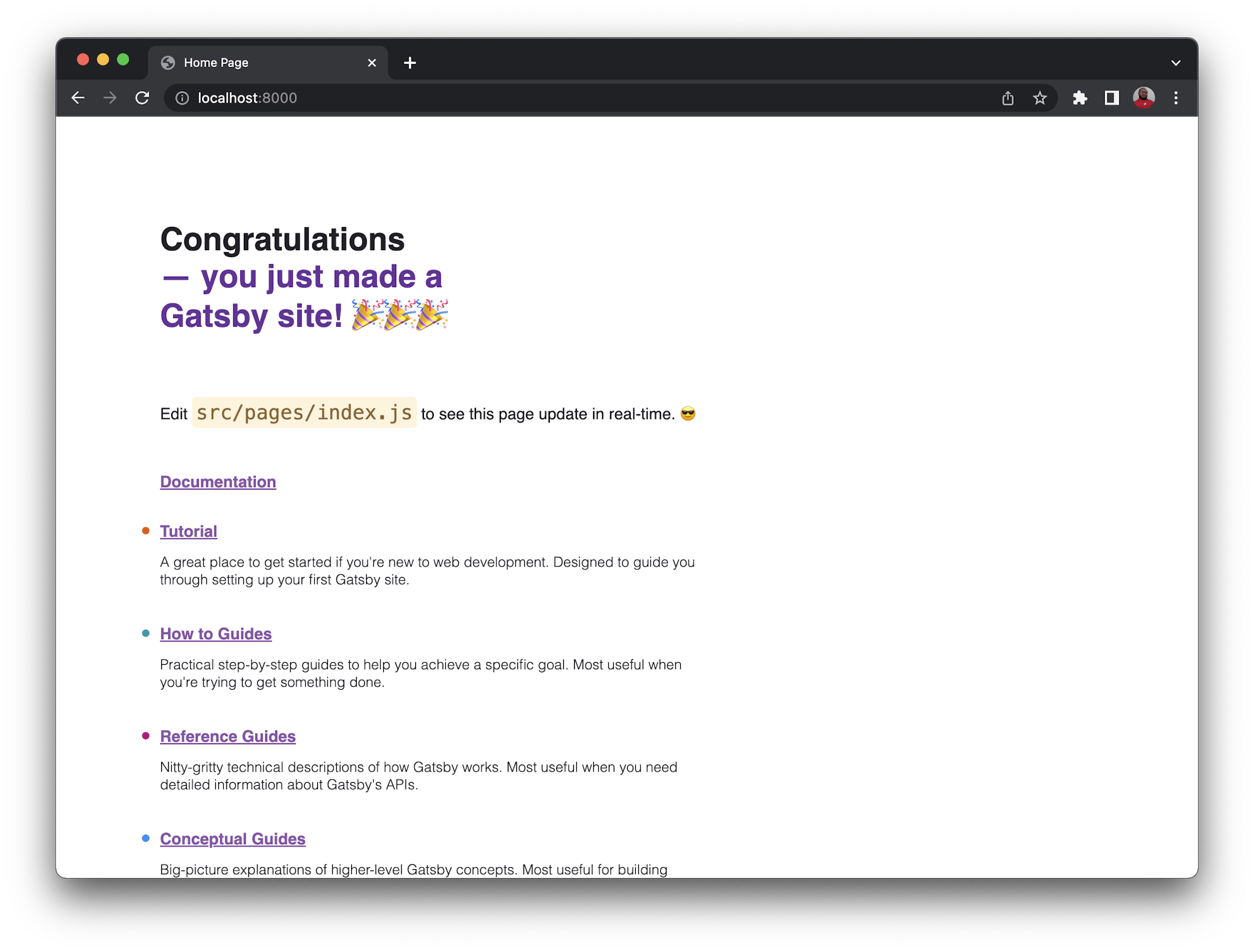Click the Conceptual Guides link
Screen dimensions: 1254x952
233,838
